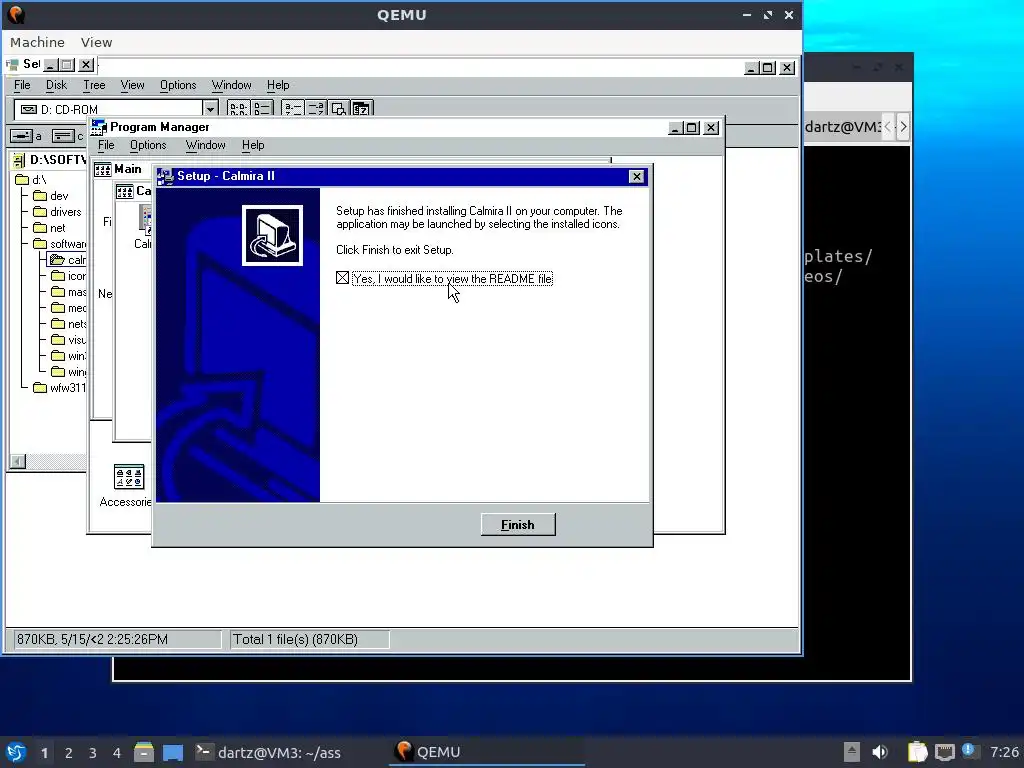Viewport: 1024px width, 768px height.
Task: Select the software folder in tree
Action: point(59,244)
